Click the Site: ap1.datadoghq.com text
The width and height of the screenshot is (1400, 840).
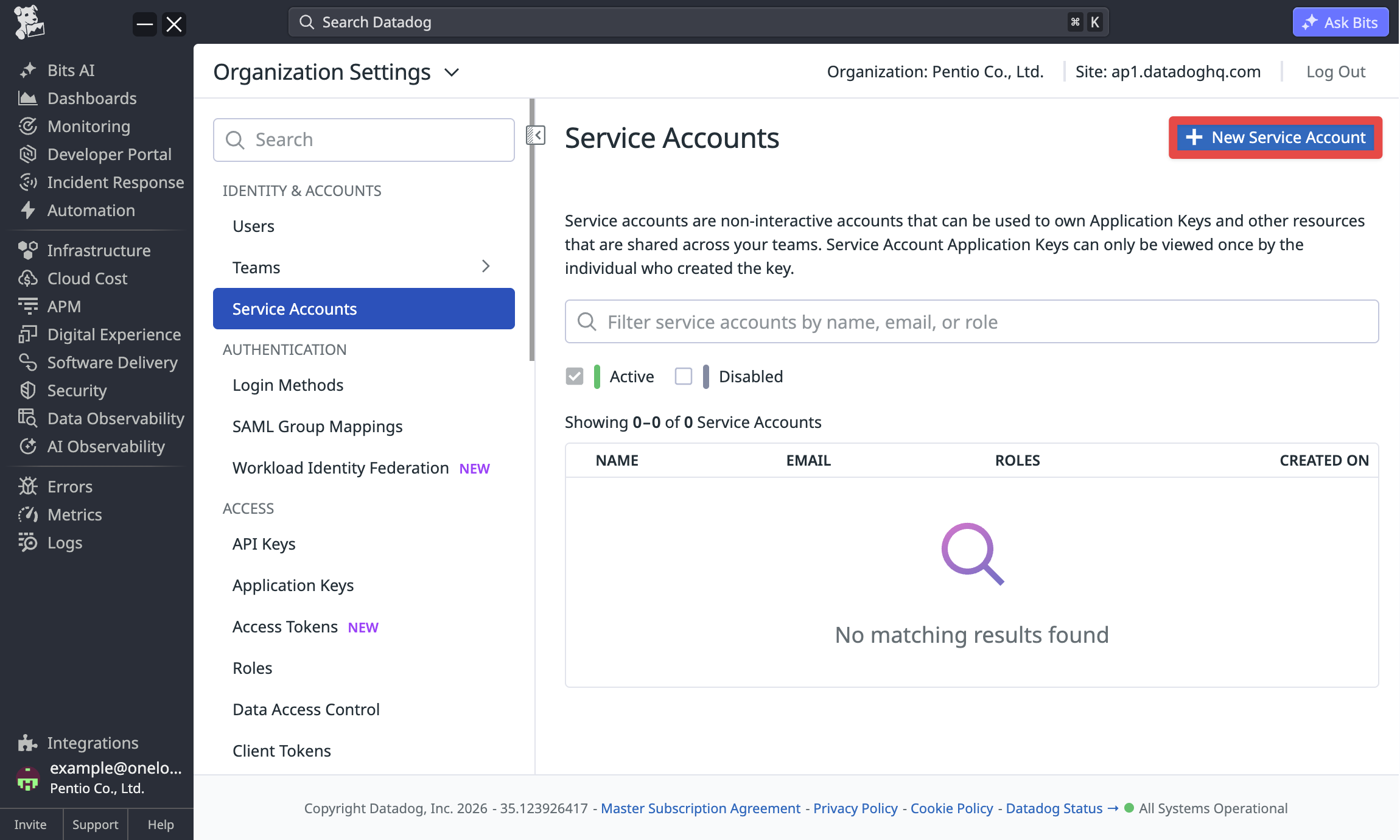click(1167, 72)
